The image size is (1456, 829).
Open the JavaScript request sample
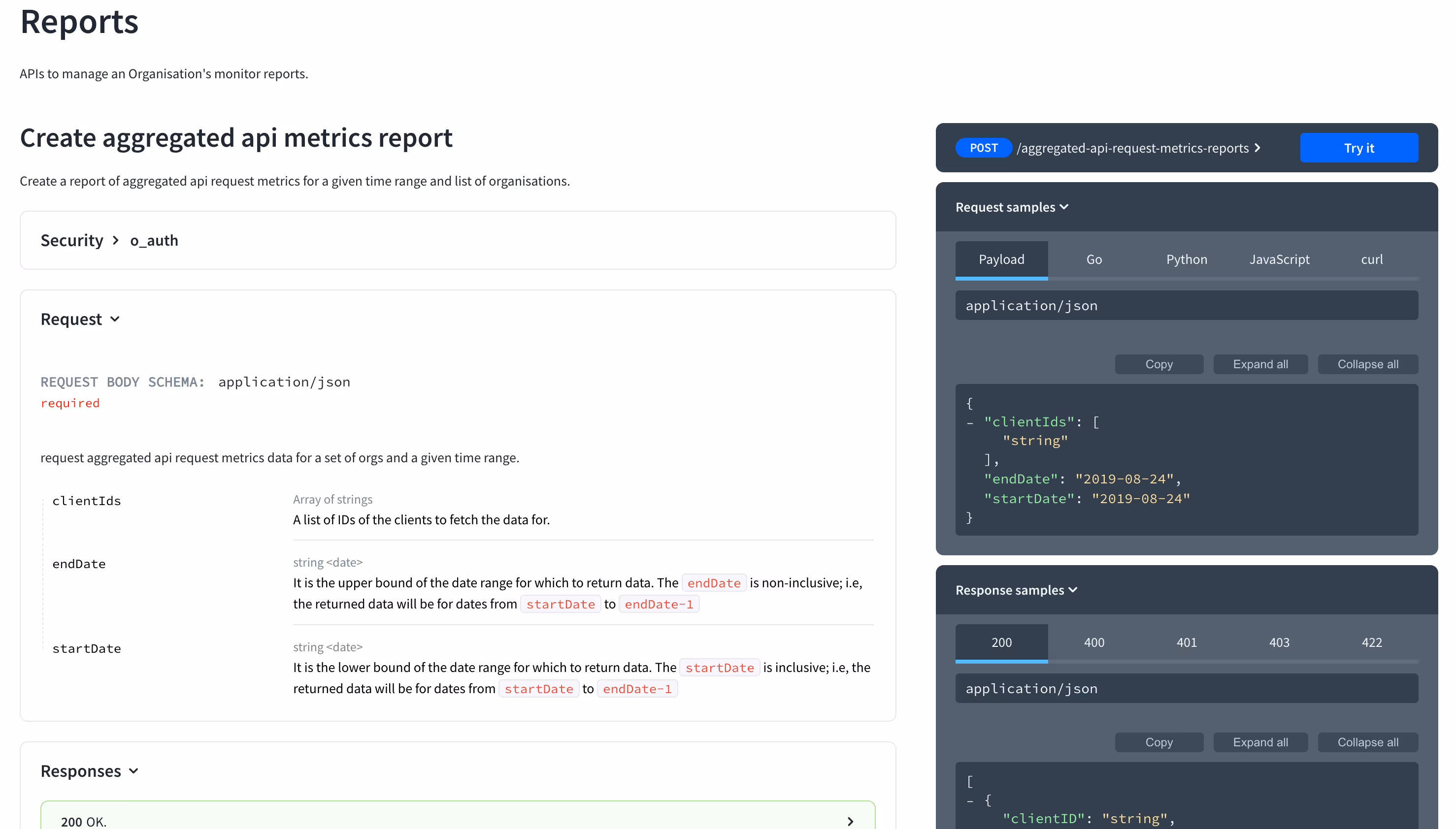point(1279,259)
